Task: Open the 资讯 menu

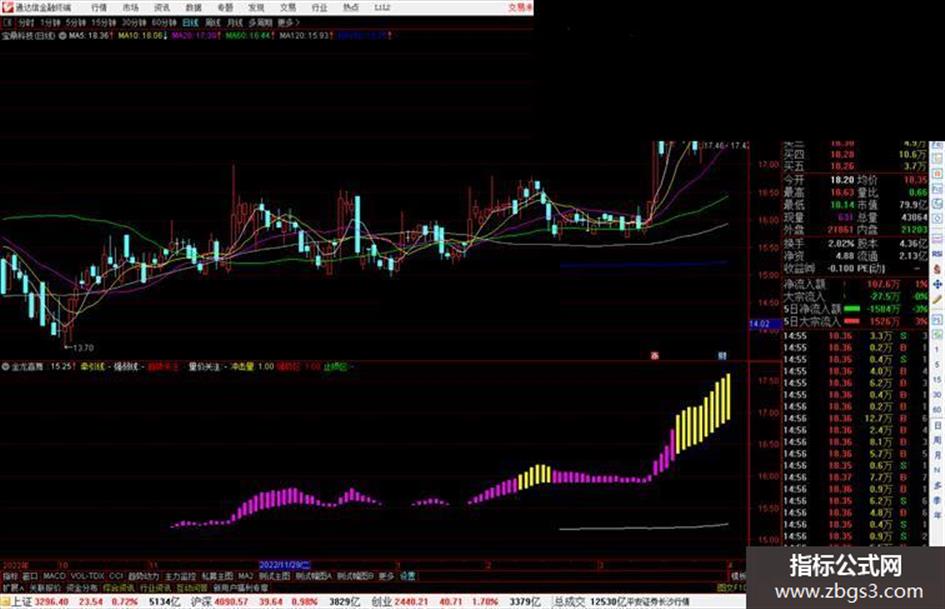Action: pos(162,8)
